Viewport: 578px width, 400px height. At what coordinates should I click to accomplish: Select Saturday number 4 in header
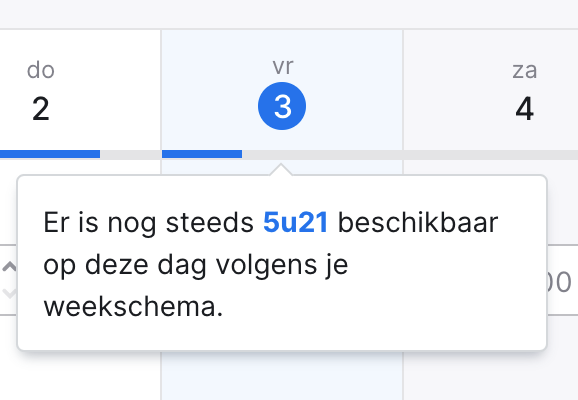click(524, 109)
